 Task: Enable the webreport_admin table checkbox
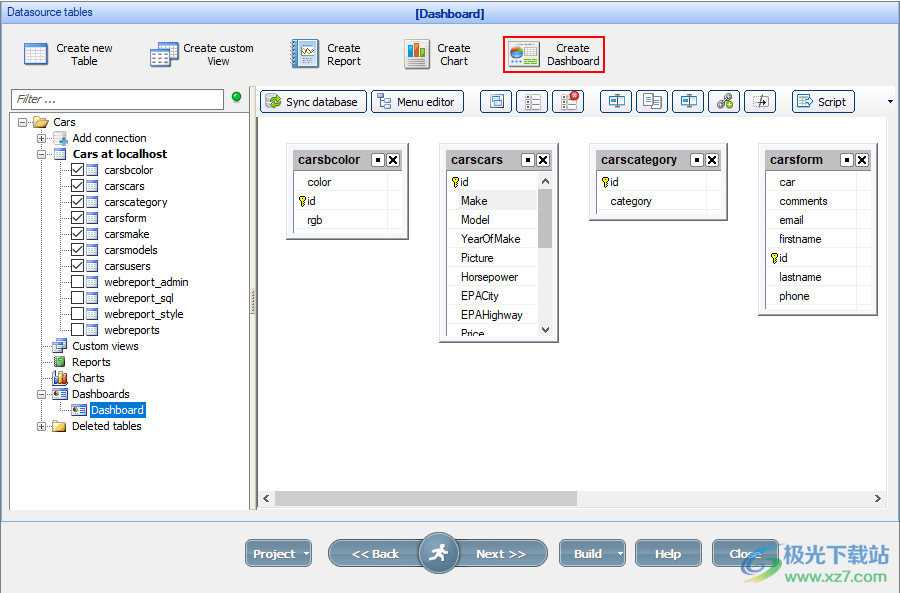[x=78, y=282]
